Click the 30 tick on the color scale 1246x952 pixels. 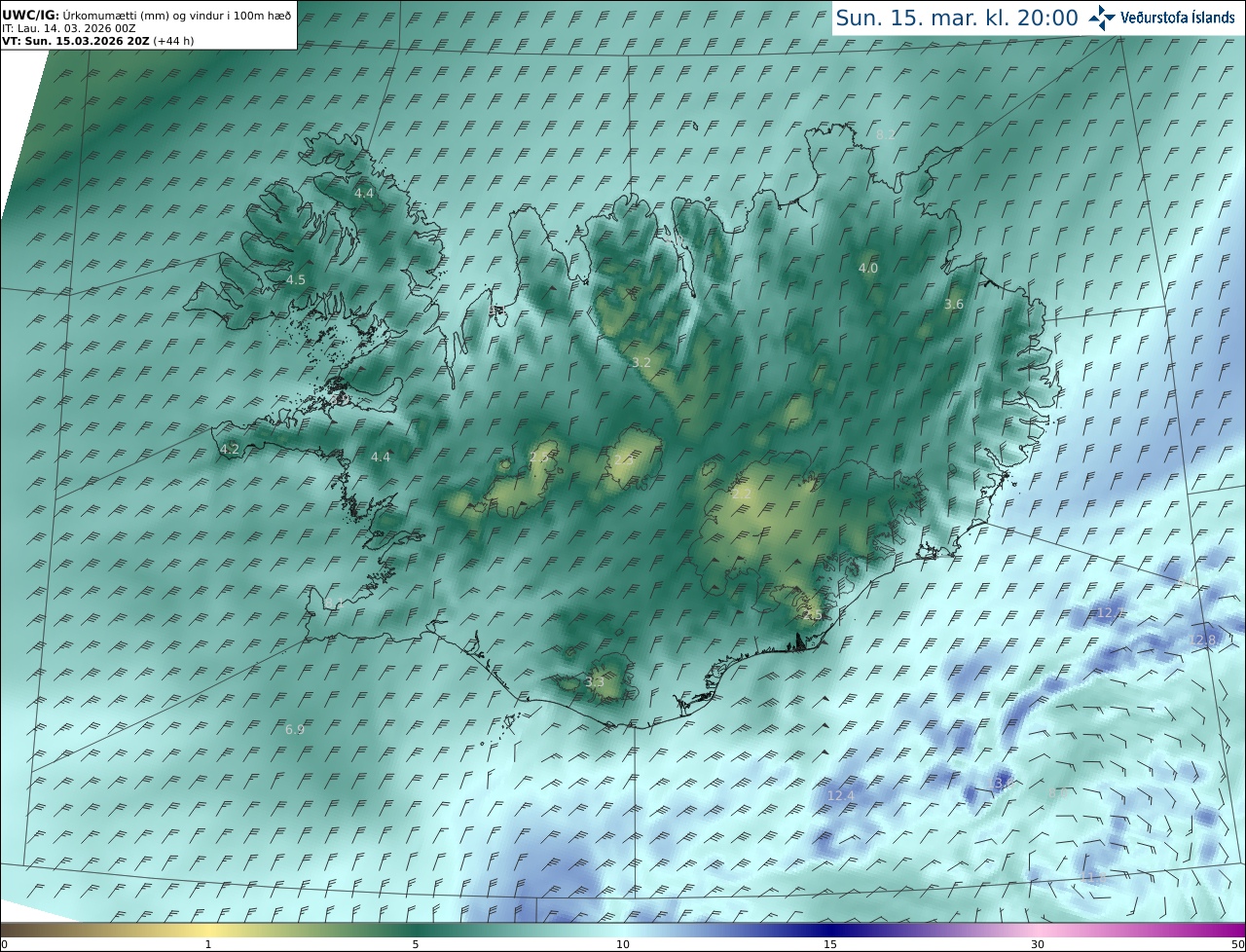[1038, 944]
